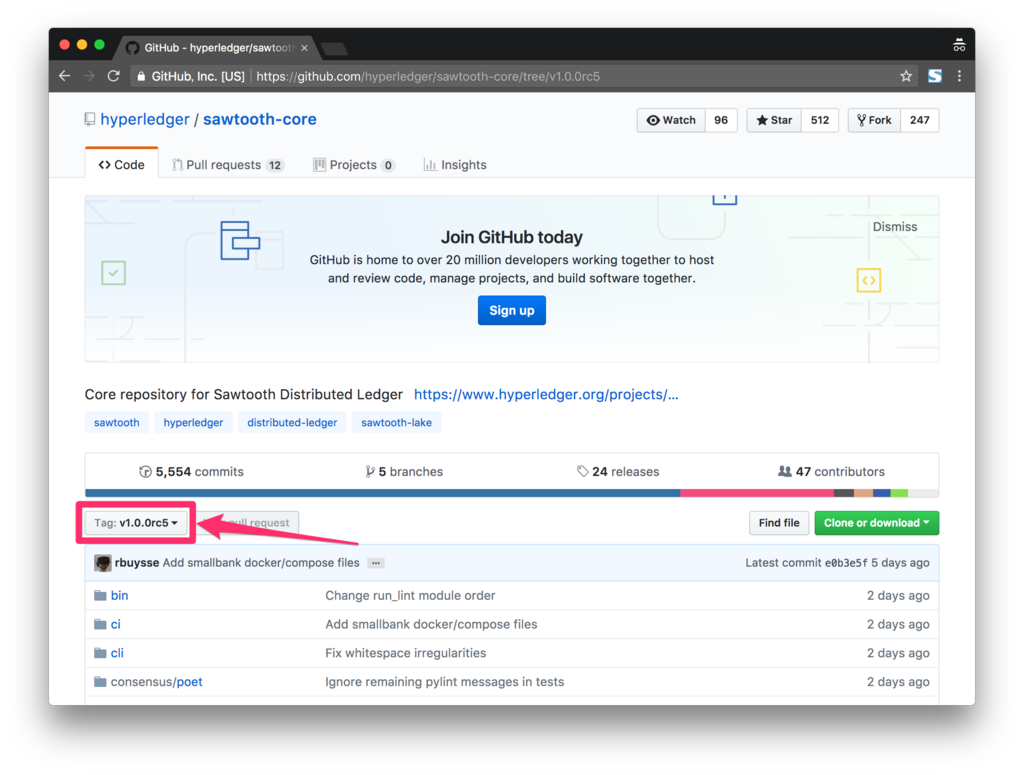This screenshot has width=1024, height=775.
Task: Click the secure lock icon in address bar
Action: tap(140, 76)
